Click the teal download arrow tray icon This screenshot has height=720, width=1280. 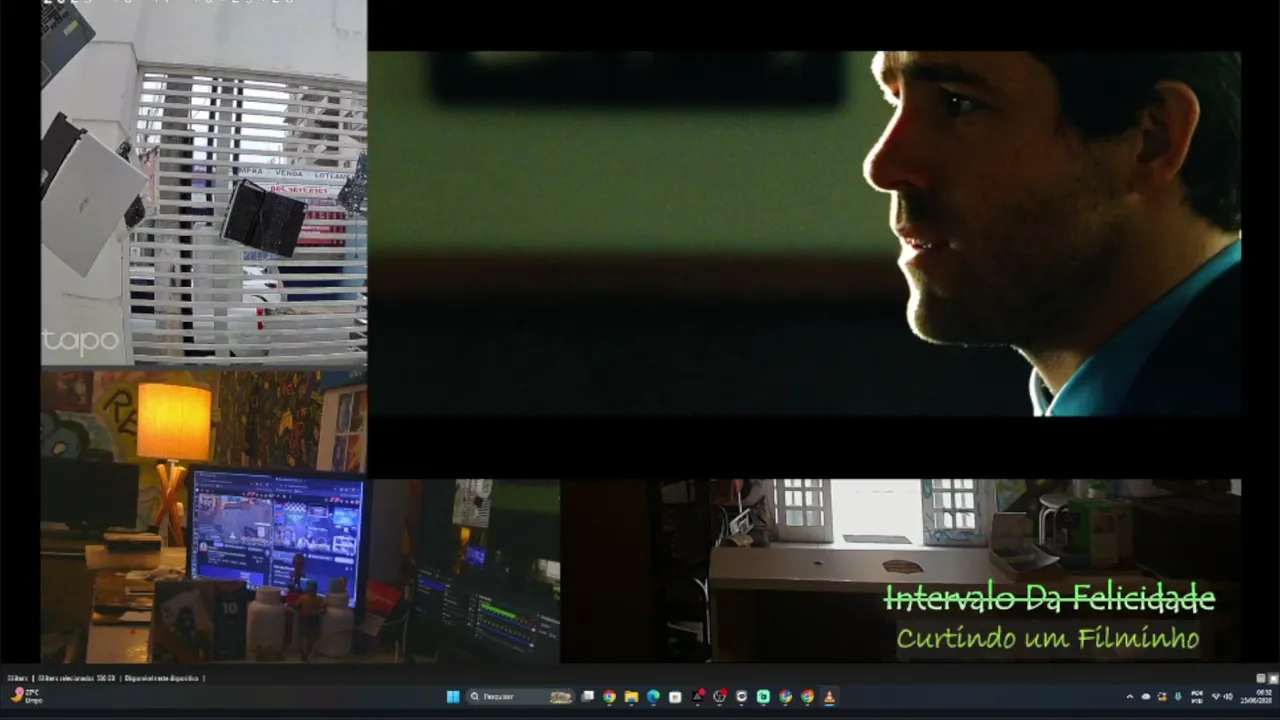[x=1178, y=697]
